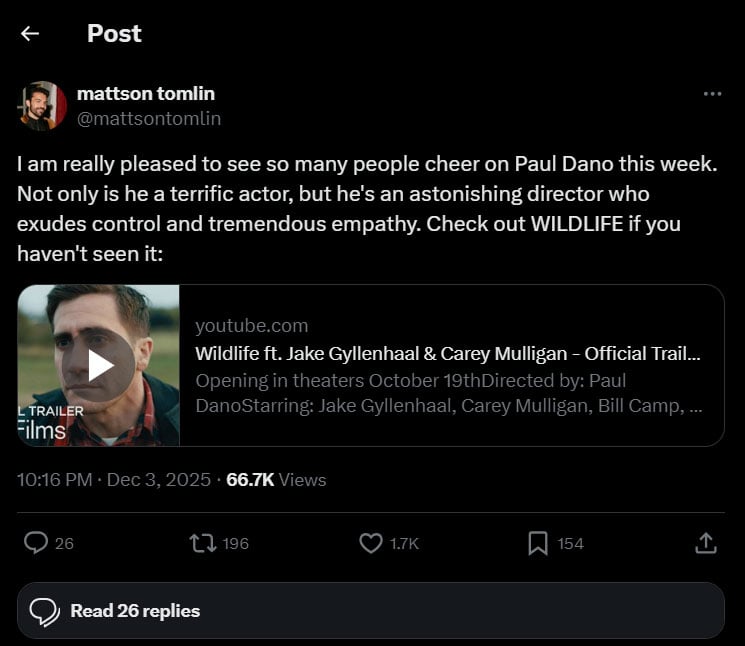Open the three-dot more options menu
This screenshot has width=745, height=646.
[712, 94]
